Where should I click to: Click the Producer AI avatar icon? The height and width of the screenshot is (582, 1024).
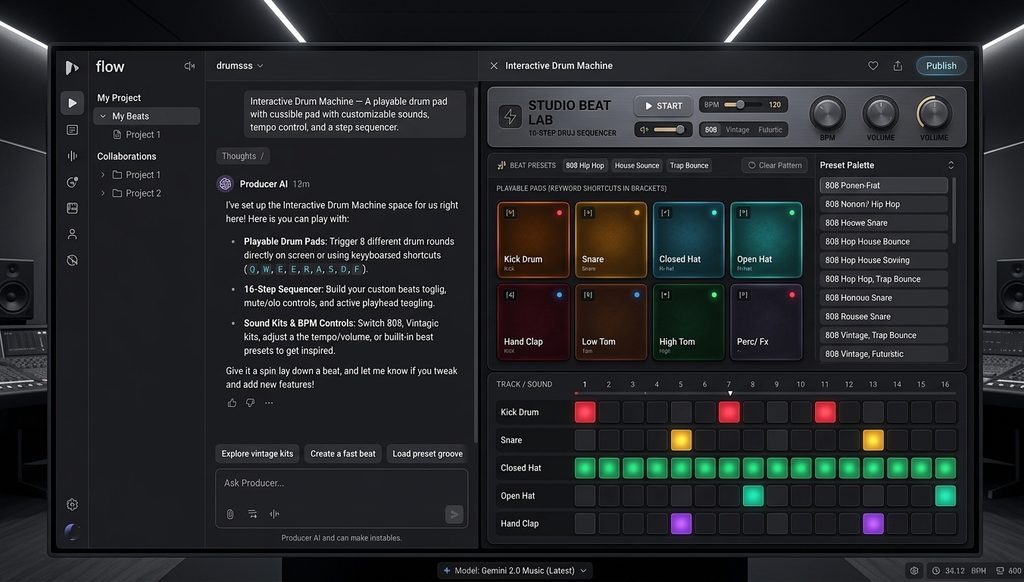(x=225, y=184)
